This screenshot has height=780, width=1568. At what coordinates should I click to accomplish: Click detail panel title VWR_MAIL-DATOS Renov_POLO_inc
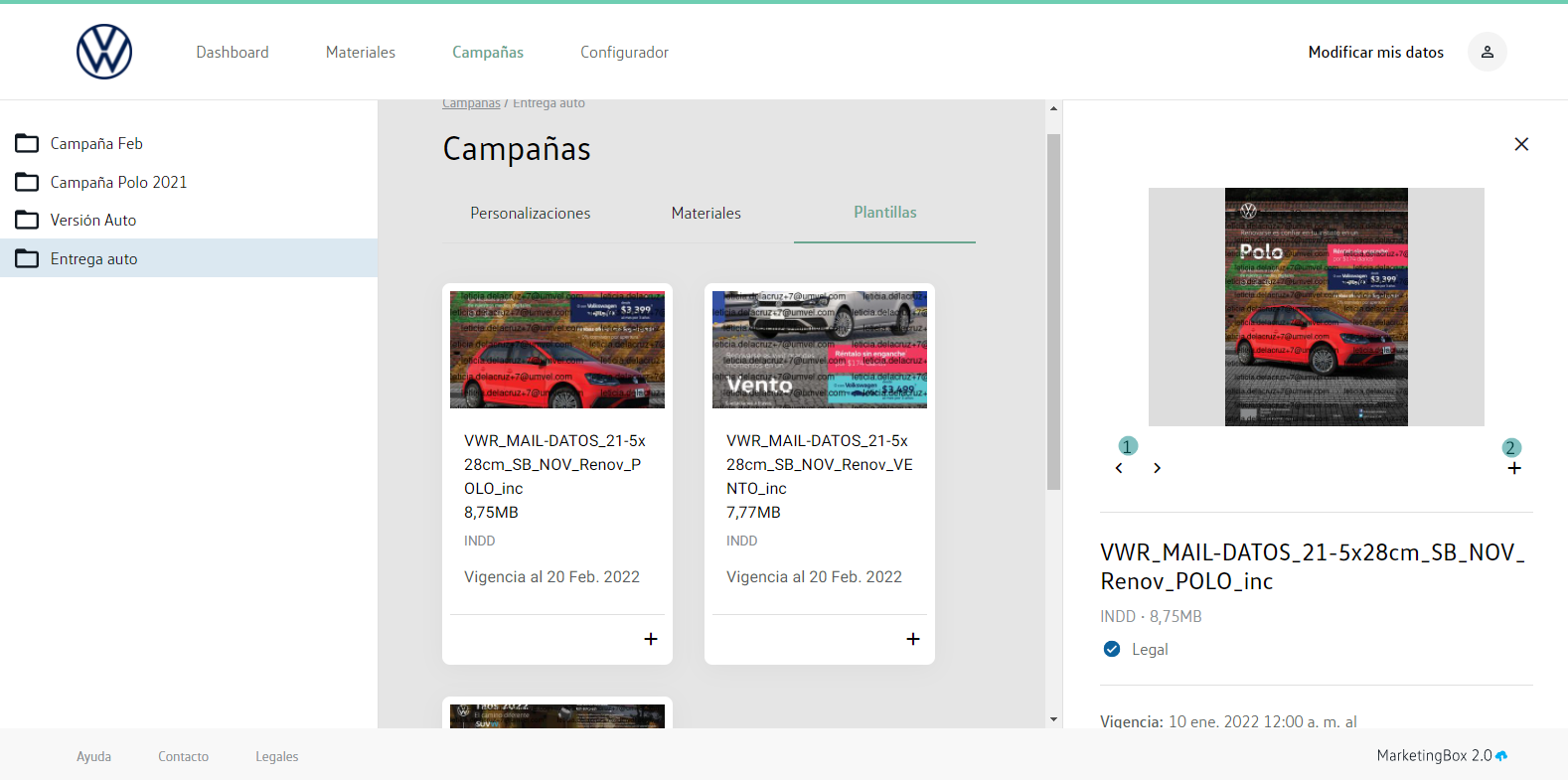click(x=1313, y=566)
